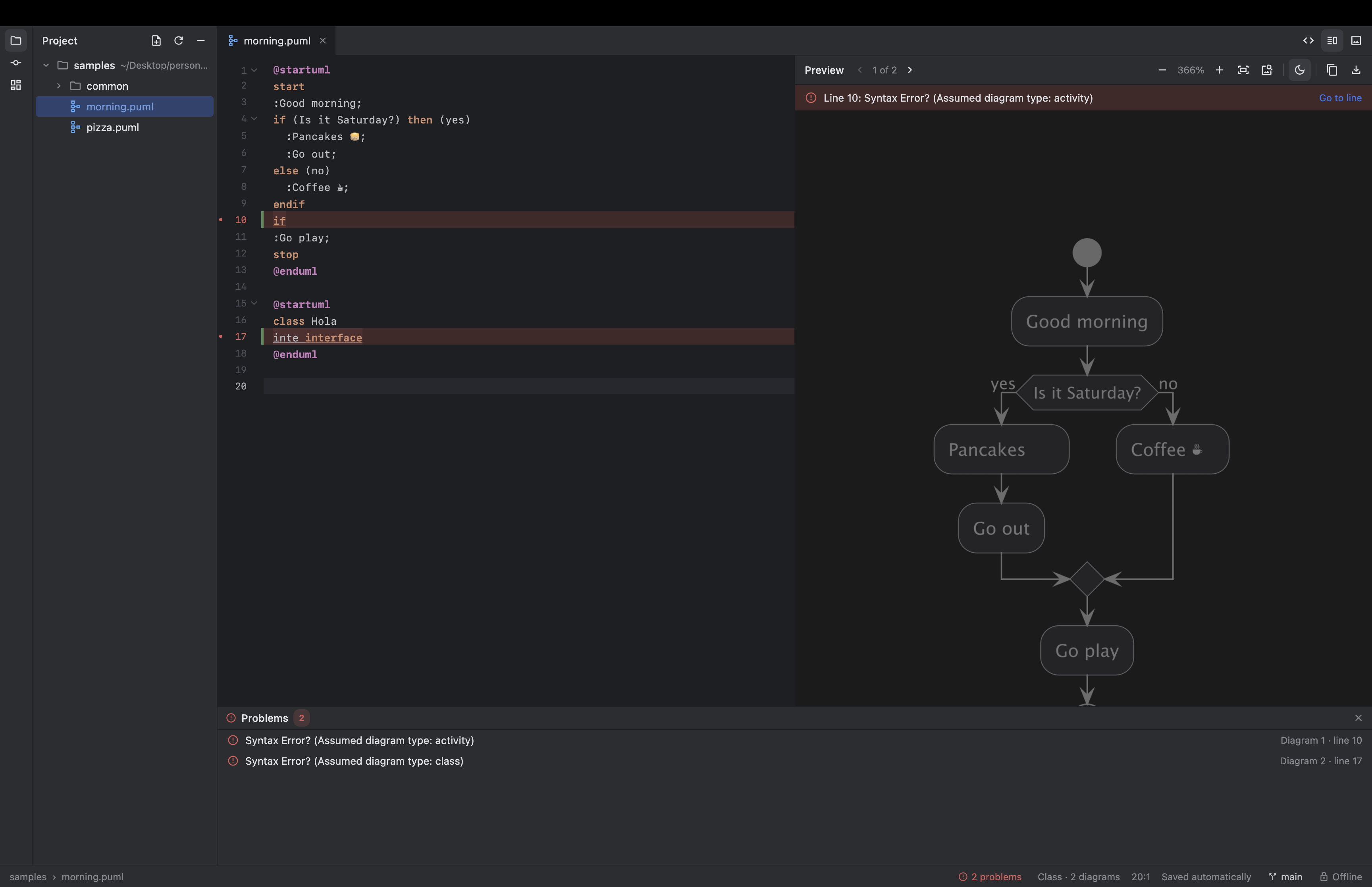Screen dimensions: 1372x887
Task: Click 2 problems in status bar
Action: [x=990, y=877]
